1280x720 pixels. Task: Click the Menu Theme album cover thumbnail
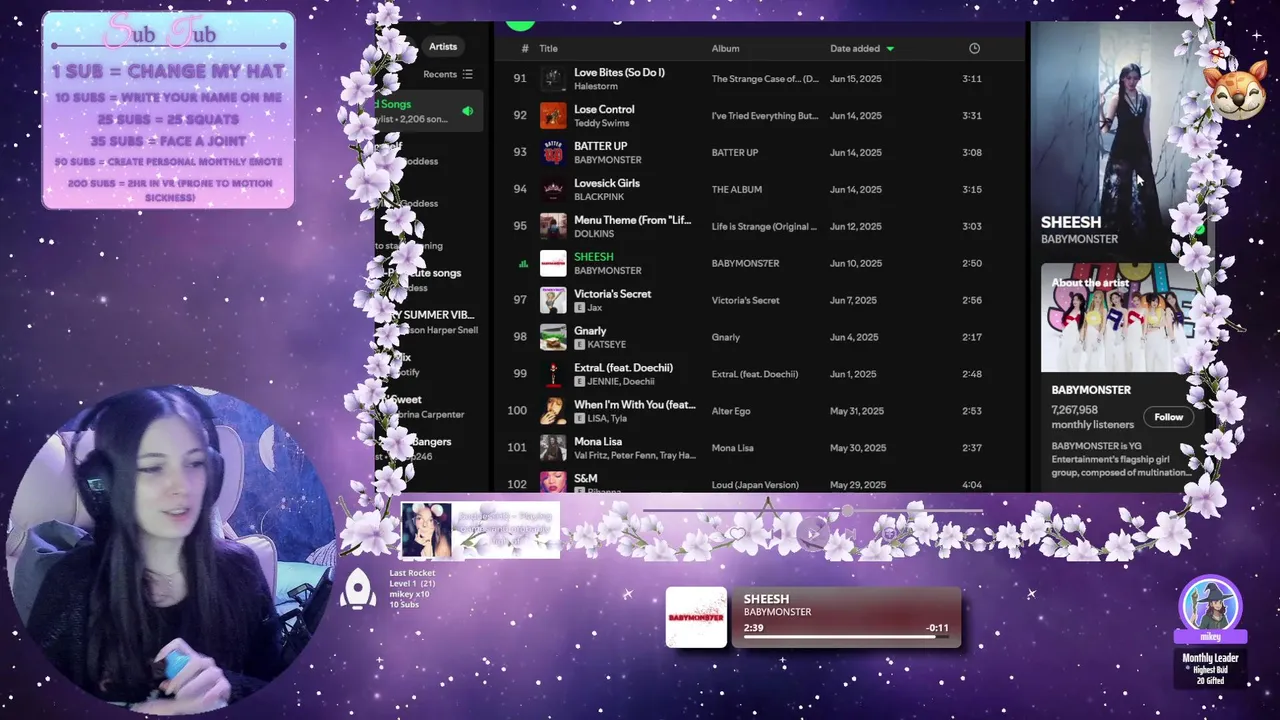click(x=553, y=226)
